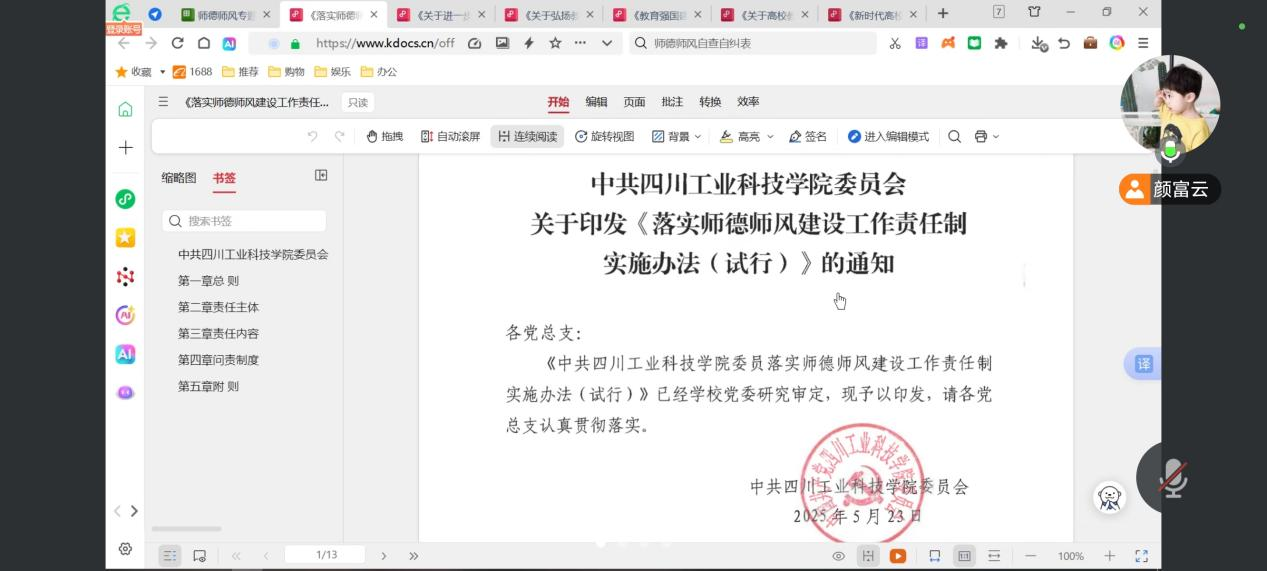Screen dimensions: 1267x571
Task: Switch to the 批注 annotation tab
Action: click(672, 102)
